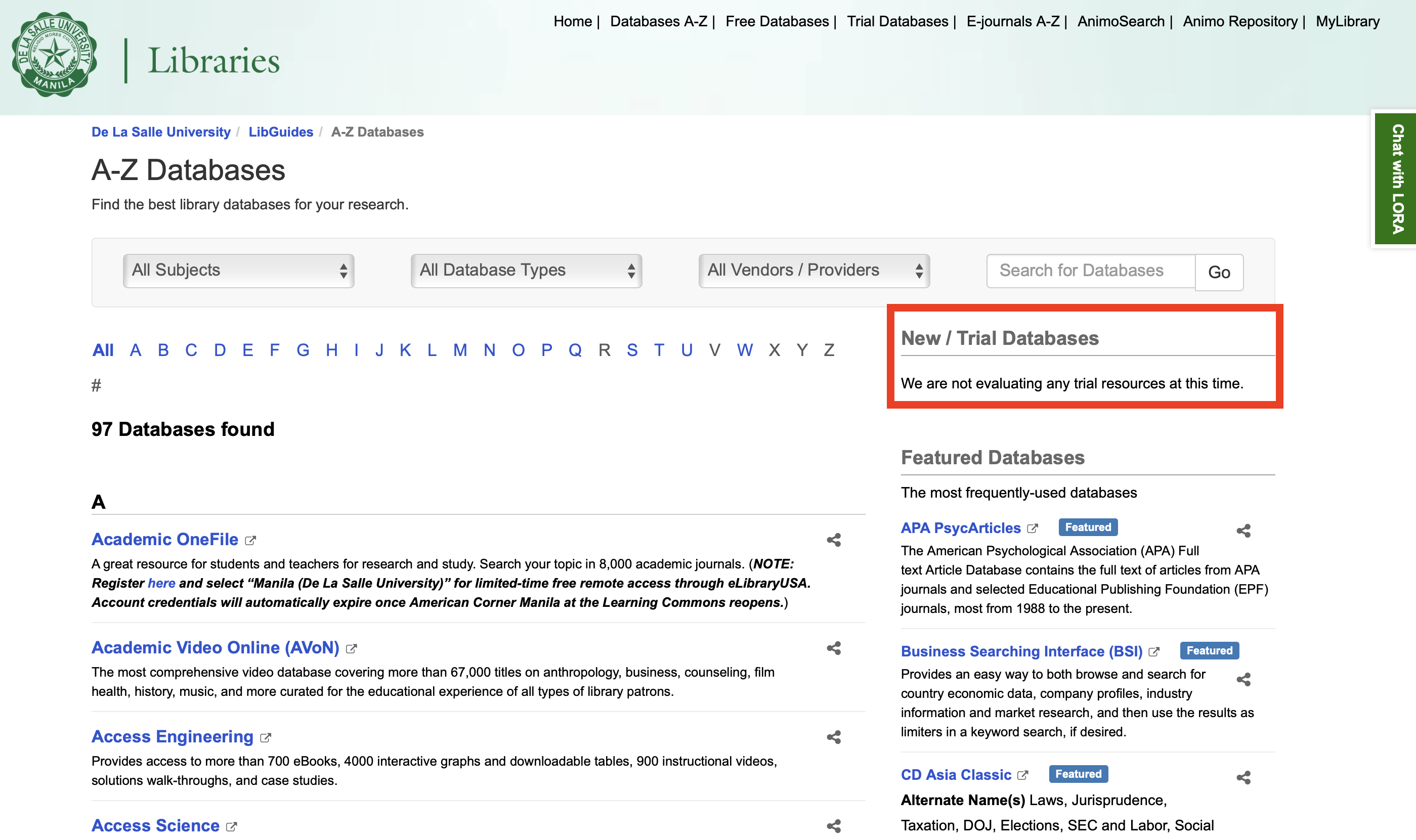Click De La Salle University breadcrumb link
Image resolution: width=1416 pixels, height=840 pixels.
point(161,132)
